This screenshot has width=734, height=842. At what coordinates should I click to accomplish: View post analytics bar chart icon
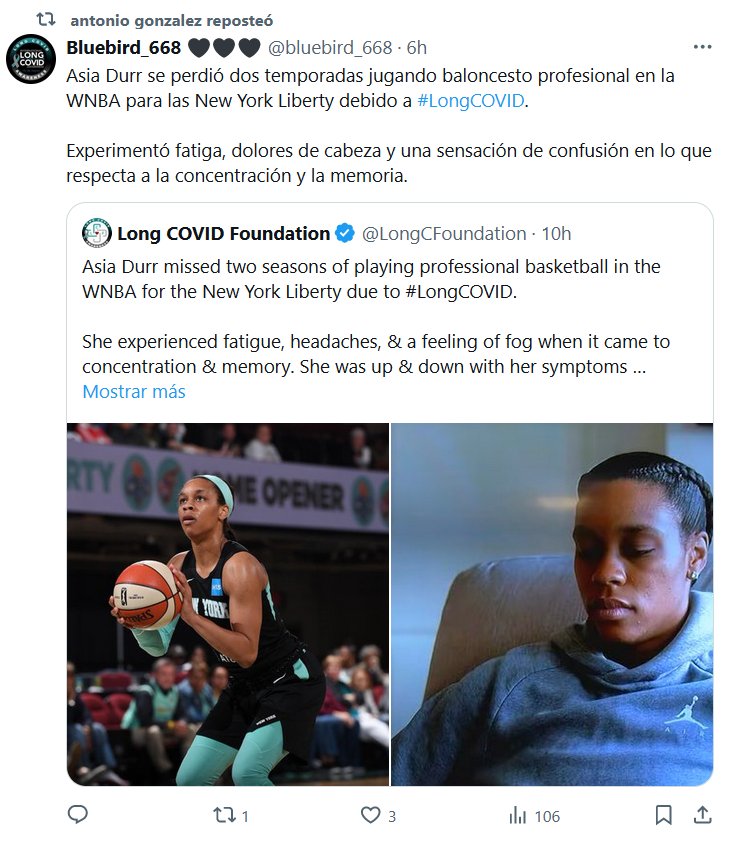point(518,815)
